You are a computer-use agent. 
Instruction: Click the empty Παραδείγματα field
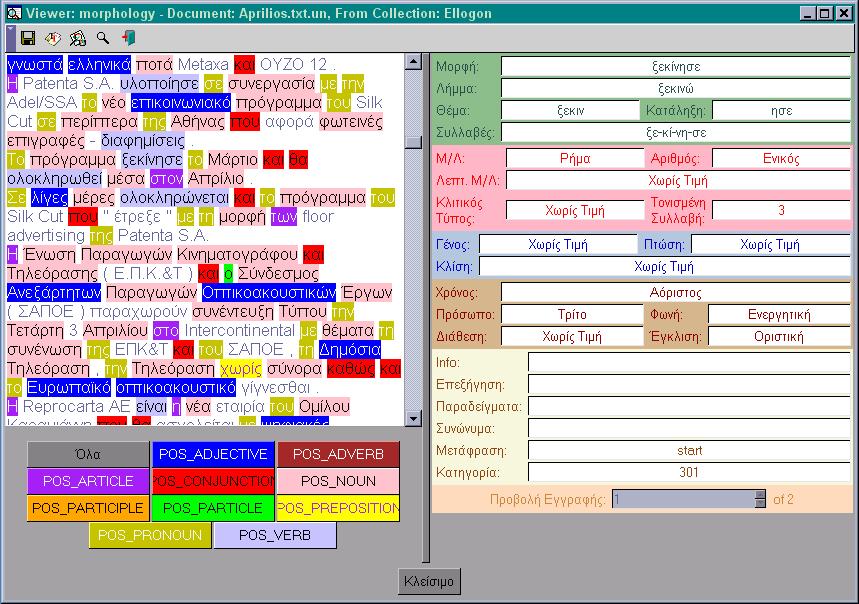tap(689, 406)
